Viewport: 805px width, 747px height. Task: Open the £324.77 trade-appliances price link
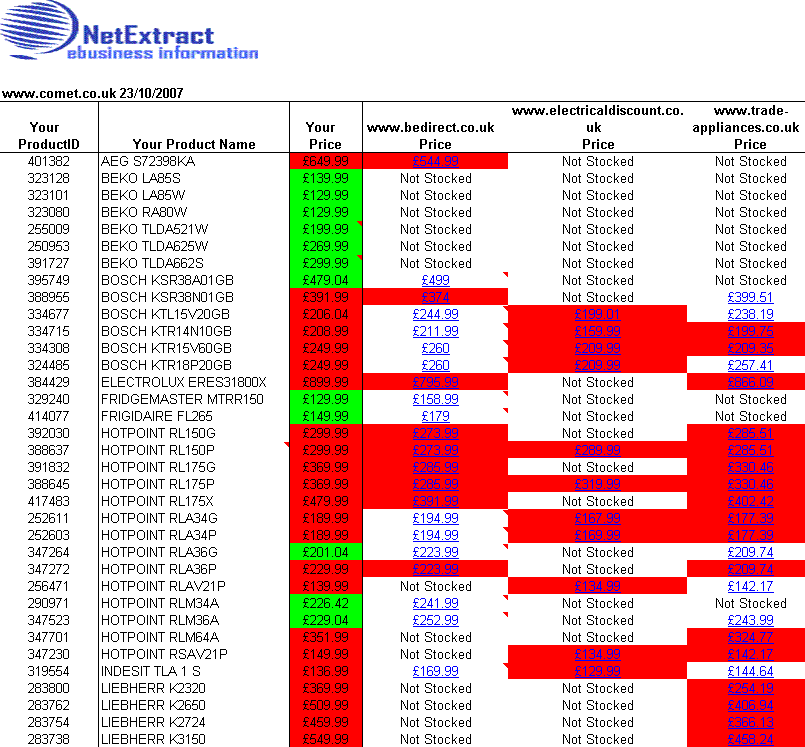point(750,637)
